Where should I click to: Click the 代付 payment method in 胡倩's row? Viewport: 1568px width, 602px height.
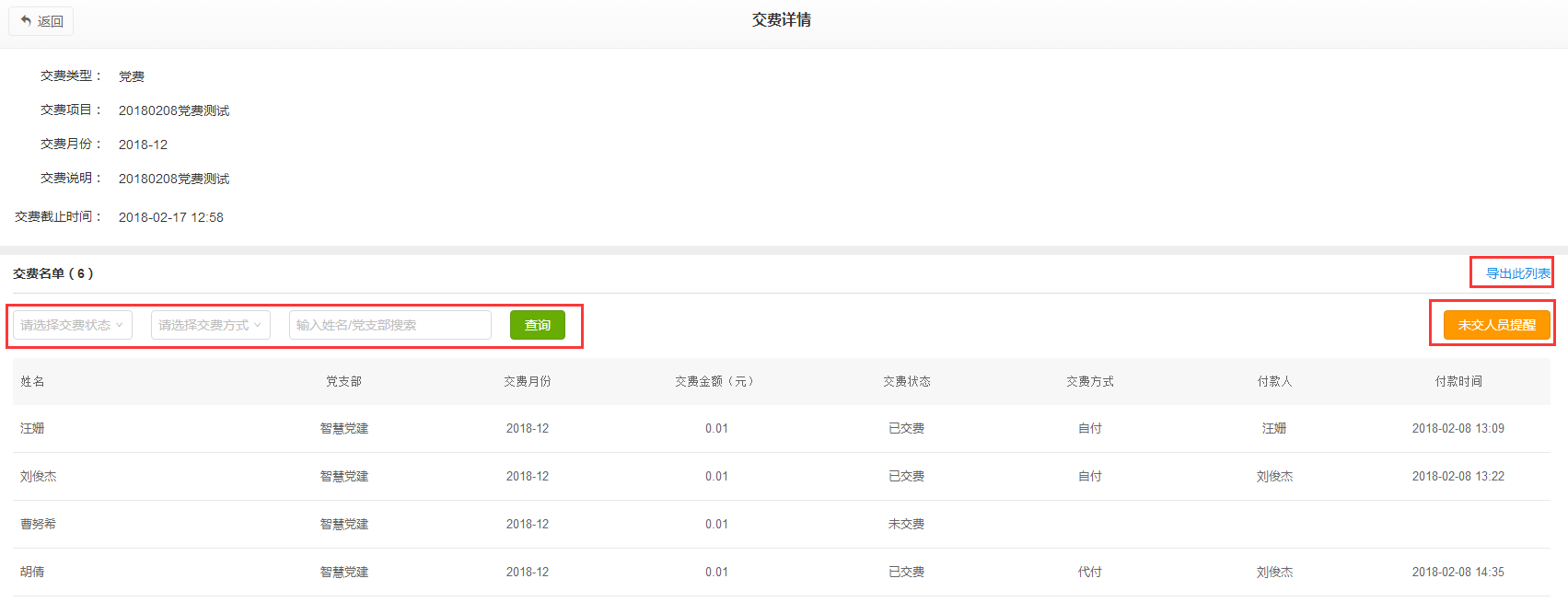click(x=1090, y=572)
